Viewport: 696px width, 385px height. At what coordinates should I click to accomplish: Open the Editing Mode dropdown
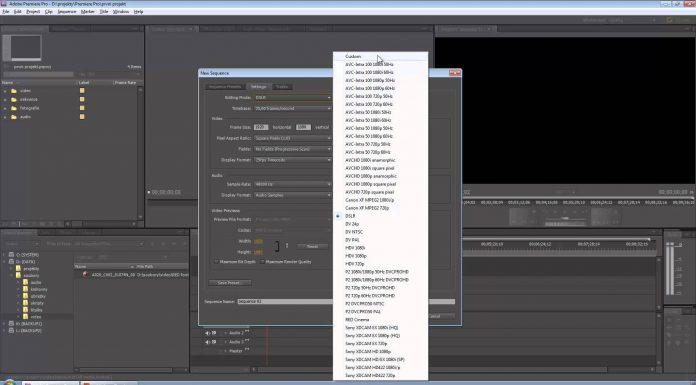point(293,97)
